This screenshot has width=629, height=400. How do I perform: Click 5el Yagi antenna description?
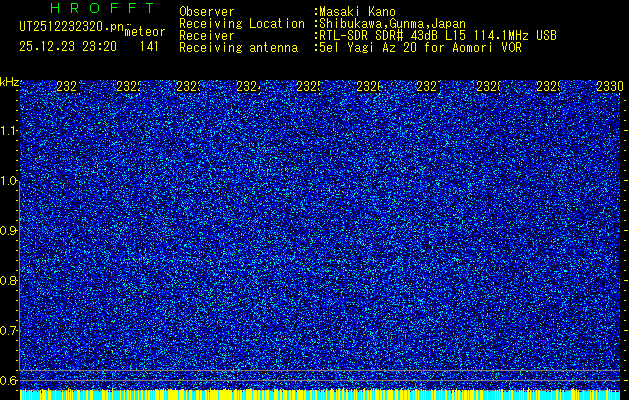pyautogui.click(x=420, y=48)
